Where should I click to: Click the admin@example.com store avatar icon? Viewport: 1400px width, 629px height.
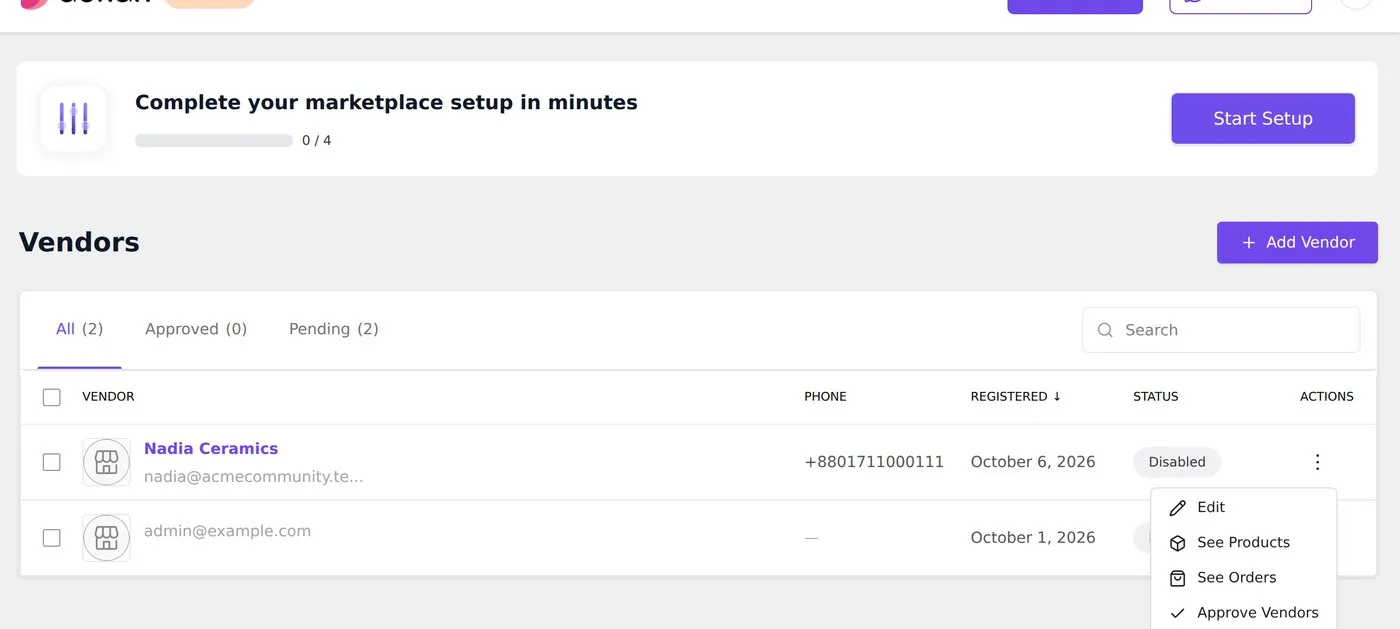point(106,538)
